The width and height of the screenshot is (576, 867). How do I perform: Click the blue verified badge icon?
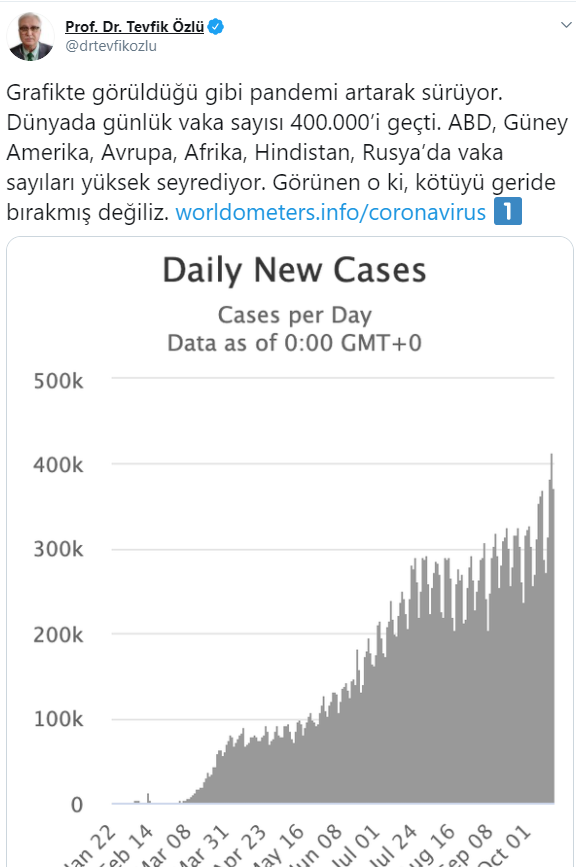tap(216, 27)
